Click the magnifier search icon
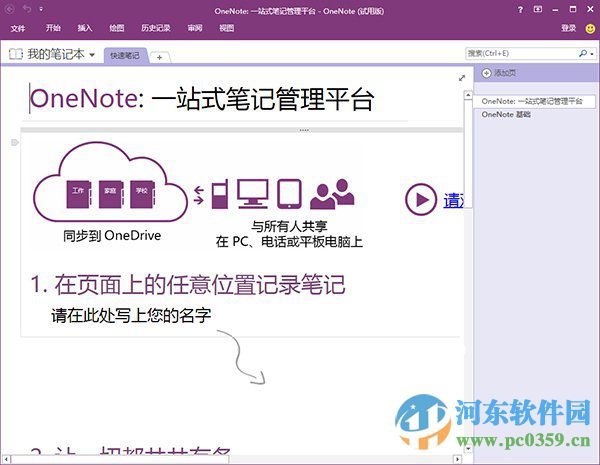Viewport: 600px width, 465px height. 583,53
